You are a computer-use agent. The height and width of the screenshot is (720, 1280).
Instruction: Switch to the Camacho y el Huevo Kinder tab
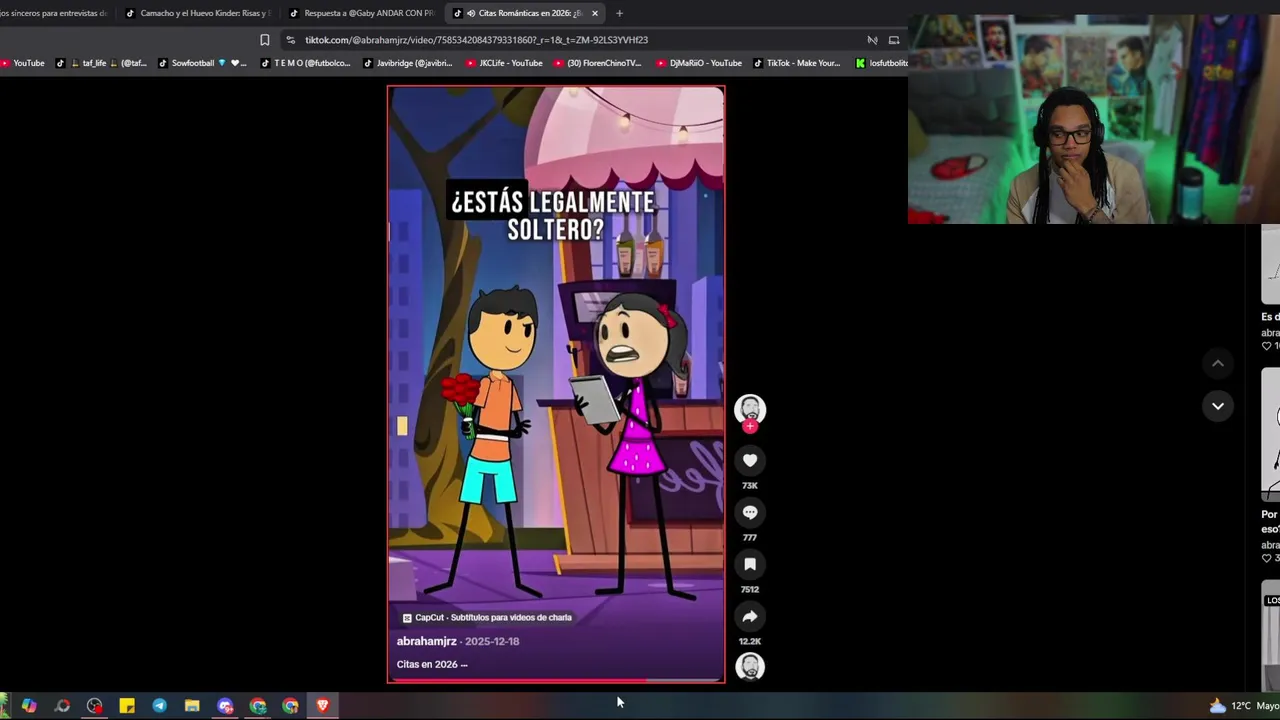(x=198, y=13)
